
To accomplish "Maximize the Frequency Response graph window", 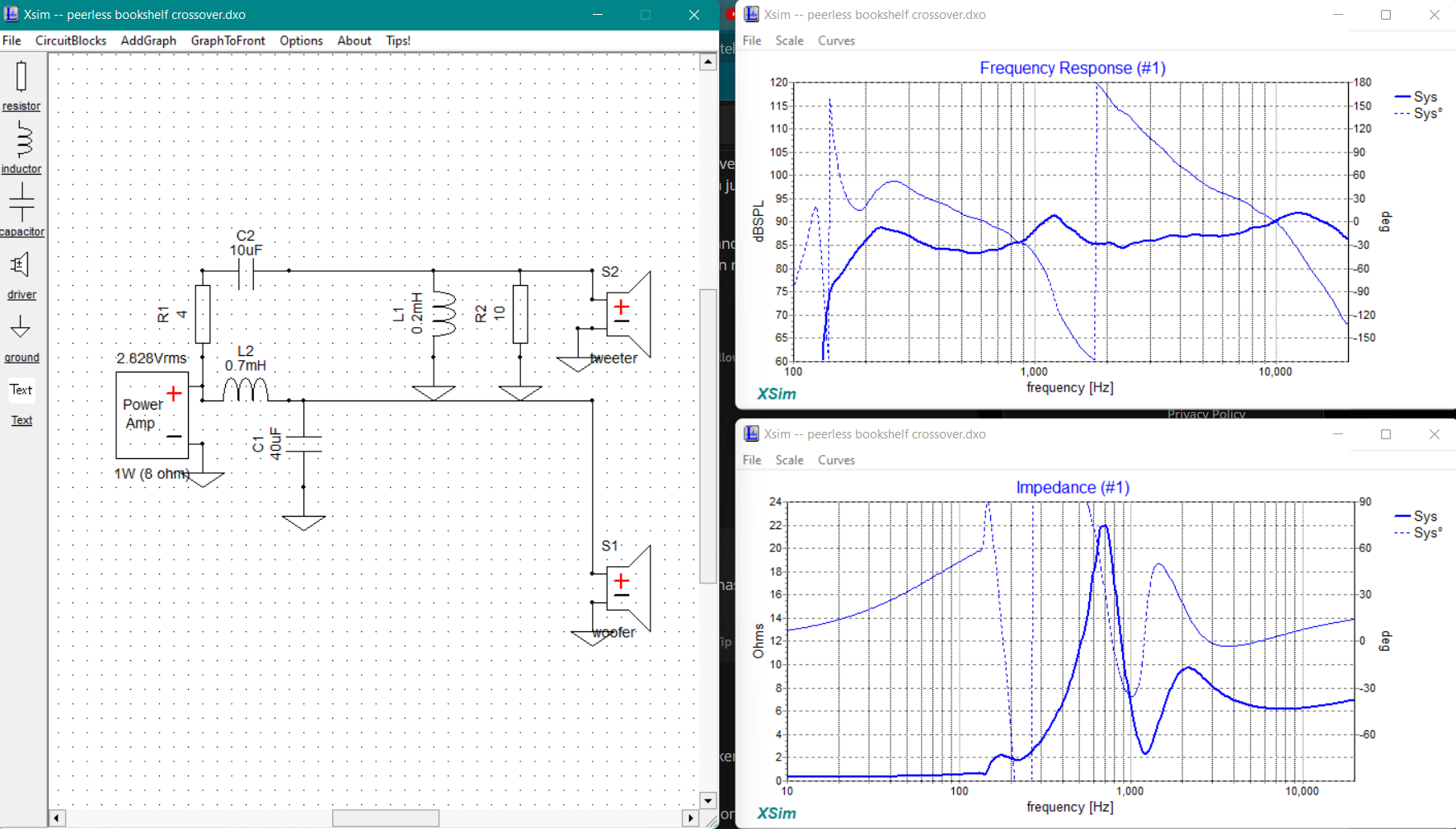I will click(x=1386, y=15).
